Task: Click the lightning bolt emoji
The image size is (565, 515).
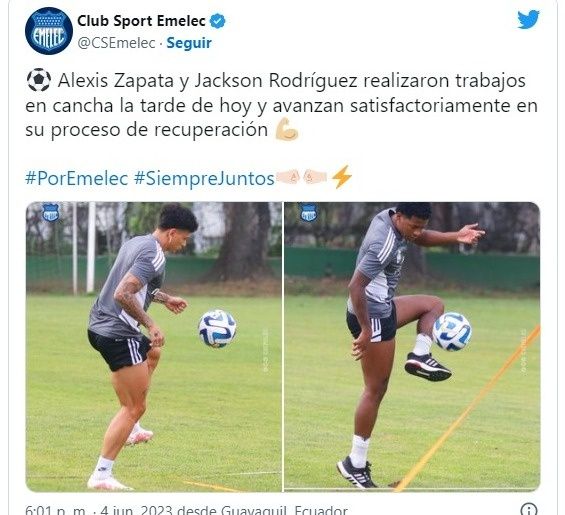Action: 341,177
